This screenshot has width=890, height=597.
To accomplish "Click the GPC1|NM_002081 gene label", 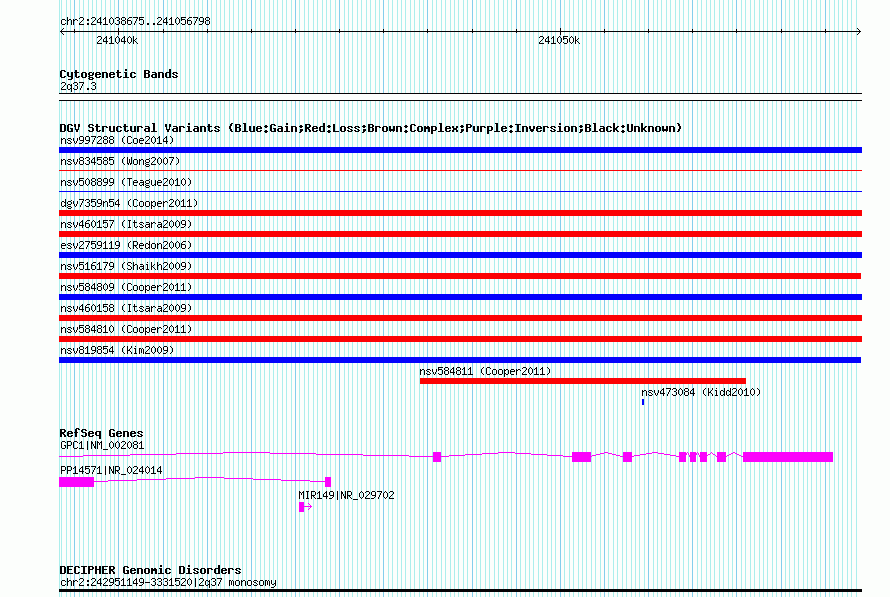I will click(x=102, y=445).
